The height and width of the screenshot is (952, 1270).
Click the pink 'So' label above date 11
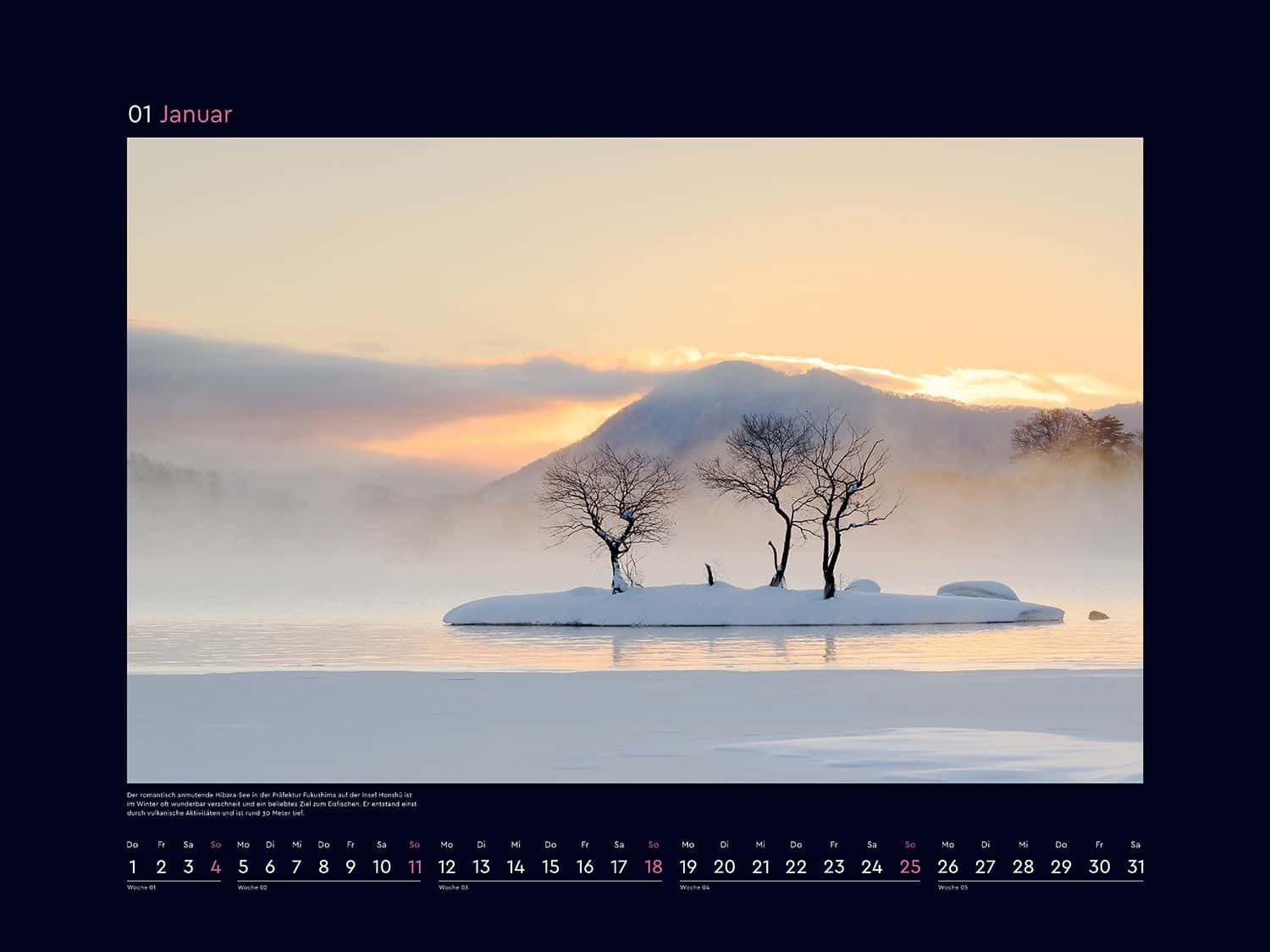415,845
